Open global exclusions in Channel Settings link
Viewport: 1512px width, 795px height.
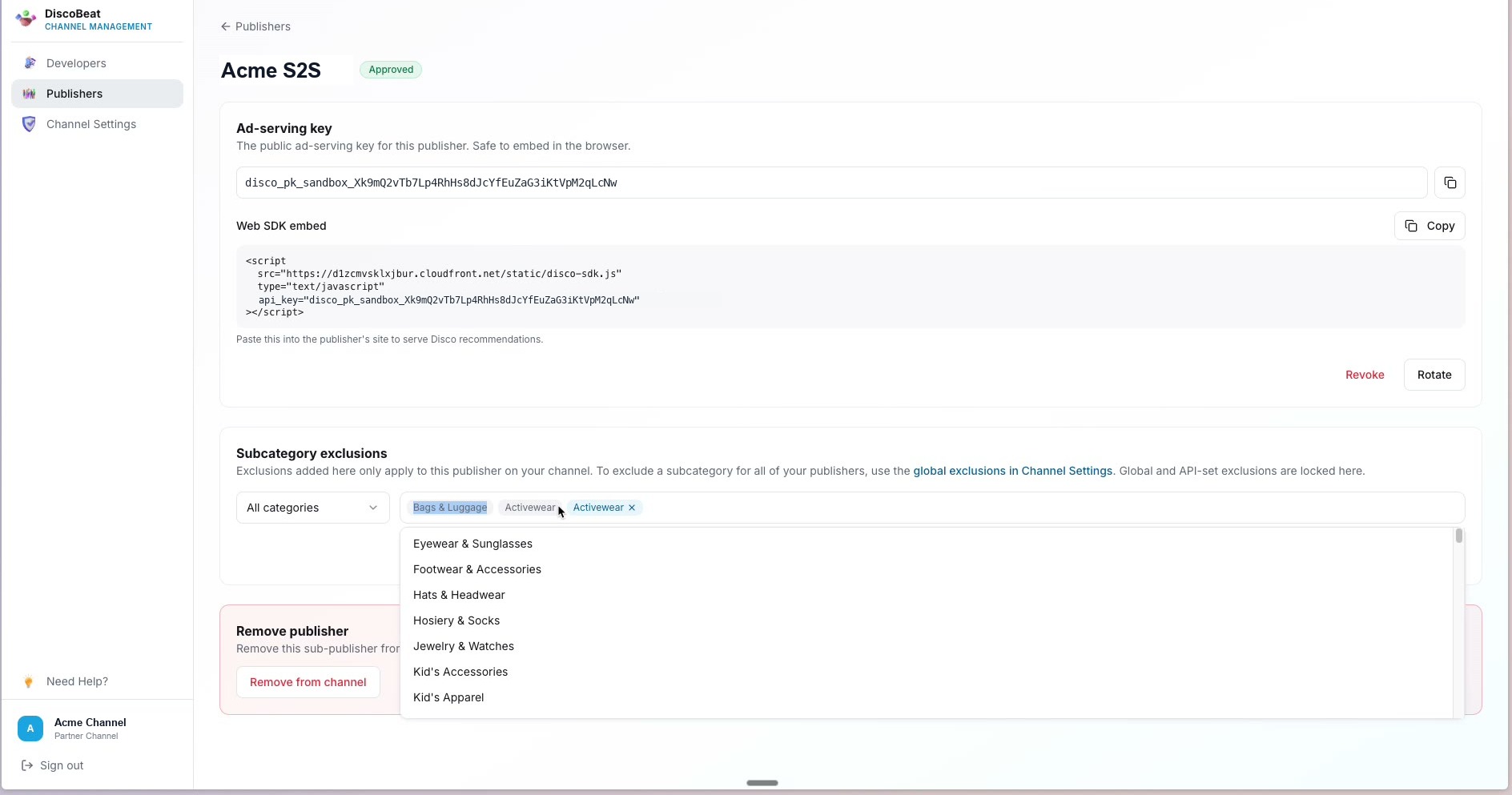[1012, 471]
